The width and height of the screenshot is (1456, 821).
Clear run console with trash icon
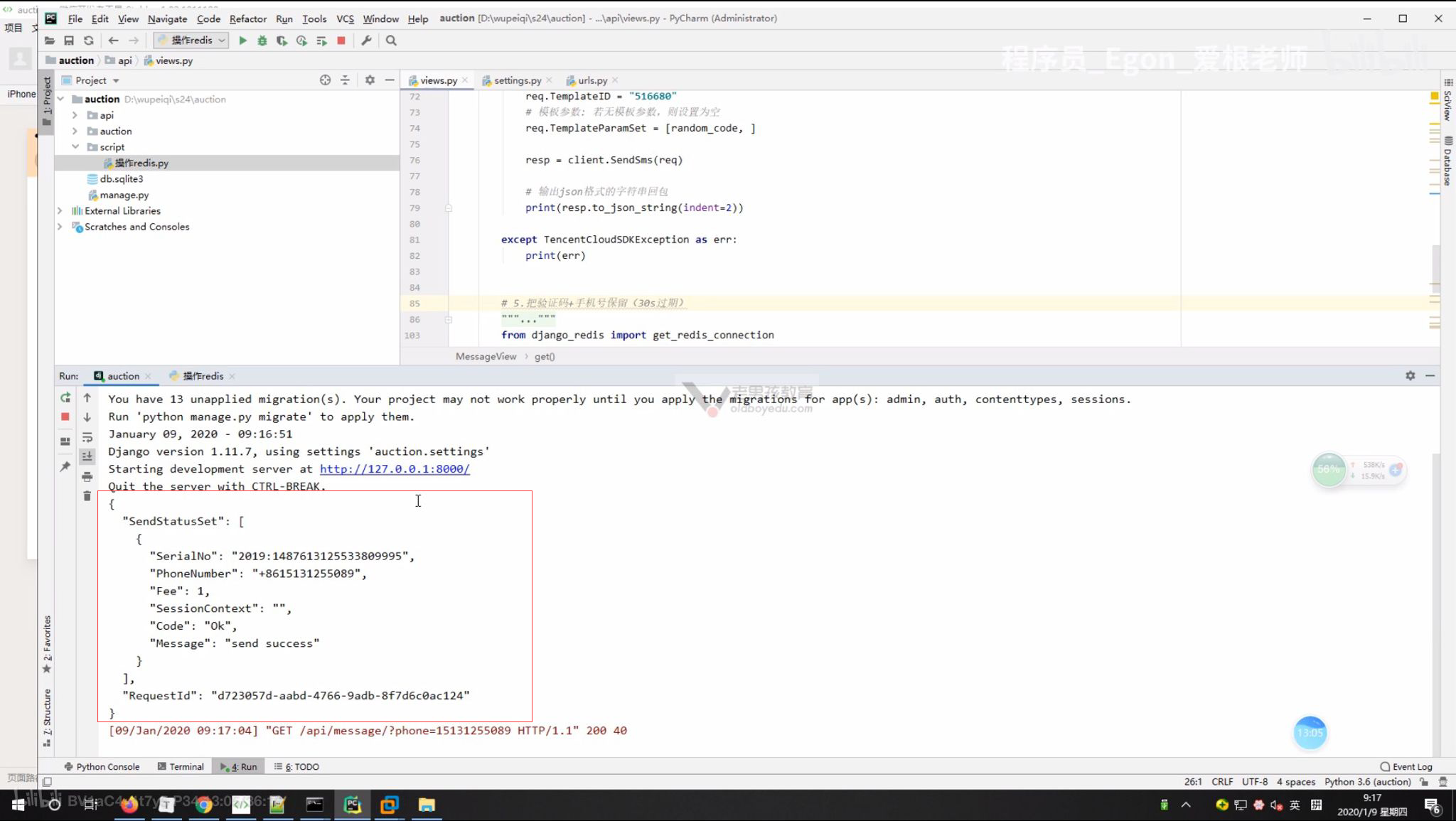click(x=87, y=495)
